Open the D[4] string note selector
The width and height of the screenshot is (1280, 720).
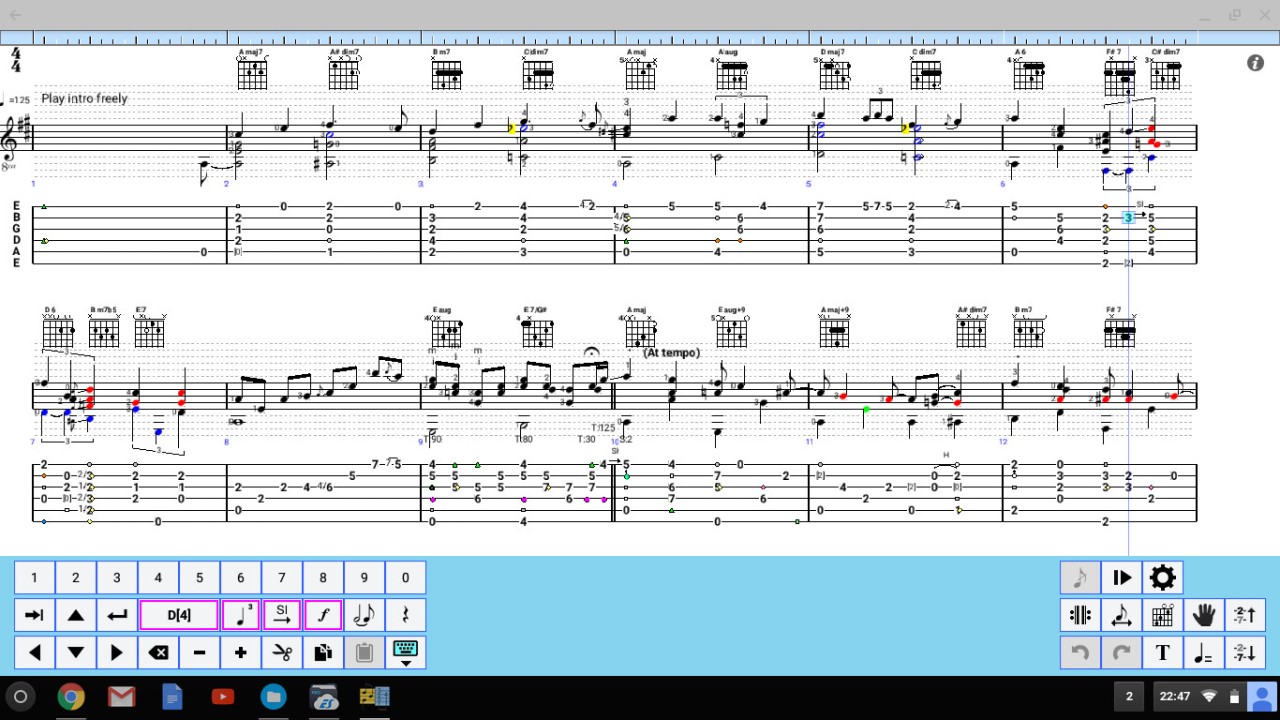179,615
